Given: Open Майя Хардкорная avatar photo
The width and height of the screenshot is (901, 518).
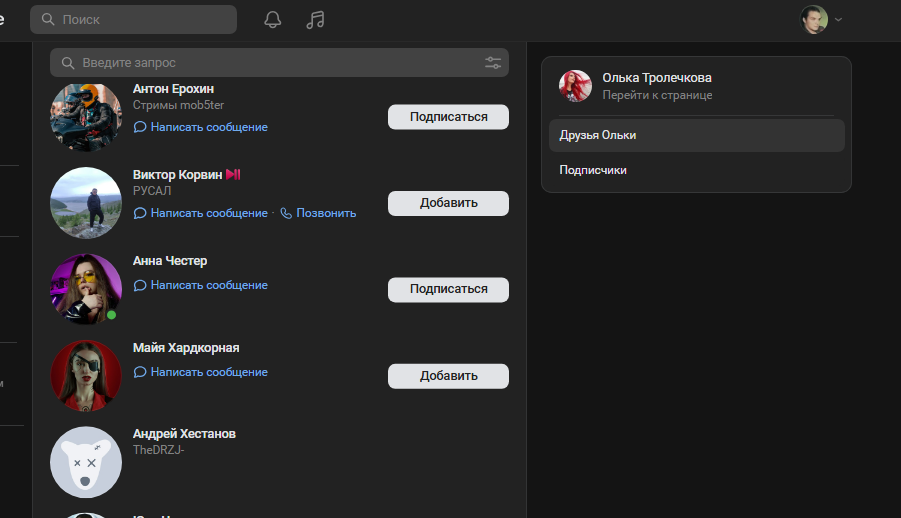Looking at the screenshot, I should point(86,376).
